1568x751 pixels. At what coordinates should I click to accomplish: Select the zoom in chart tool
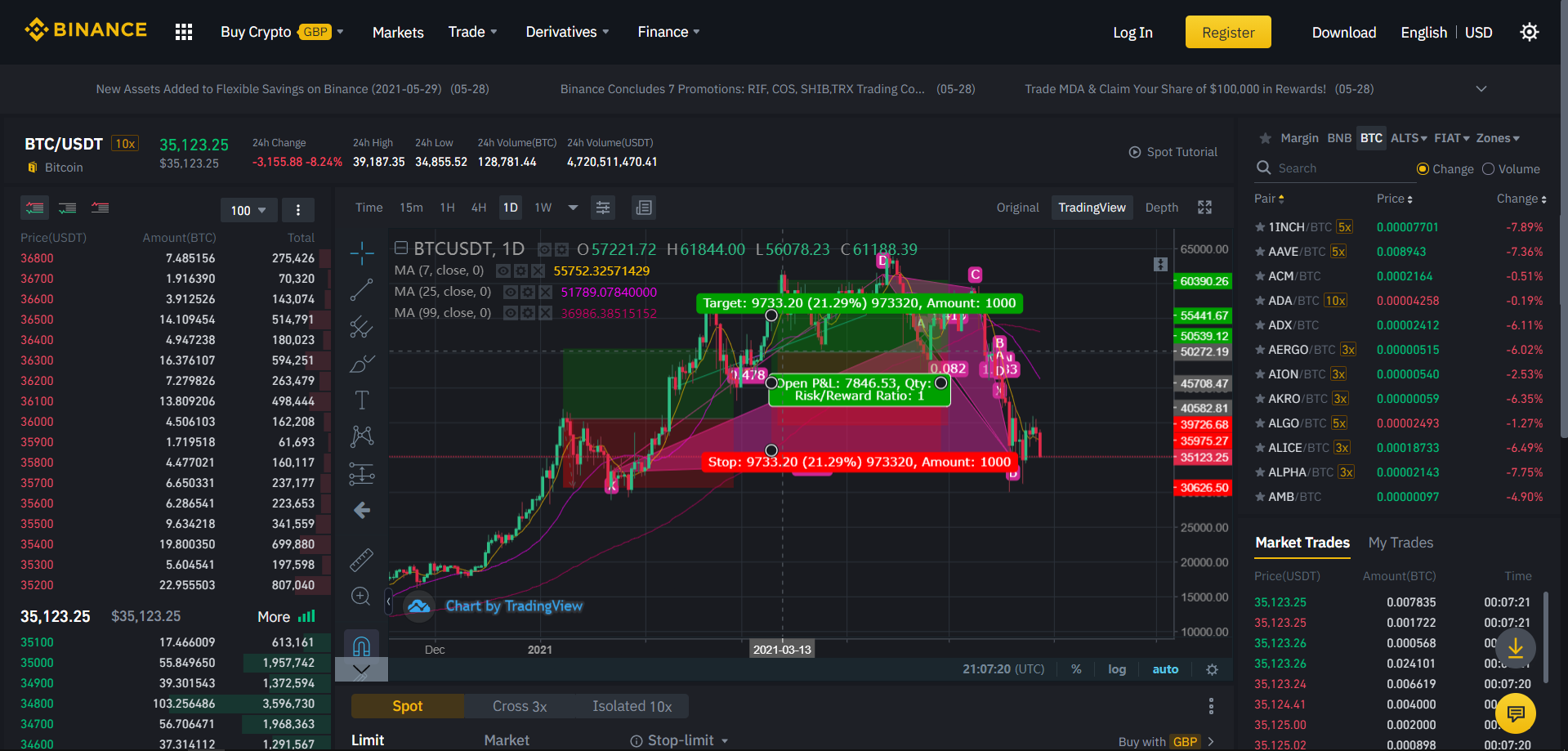click(x=361, y=596)
